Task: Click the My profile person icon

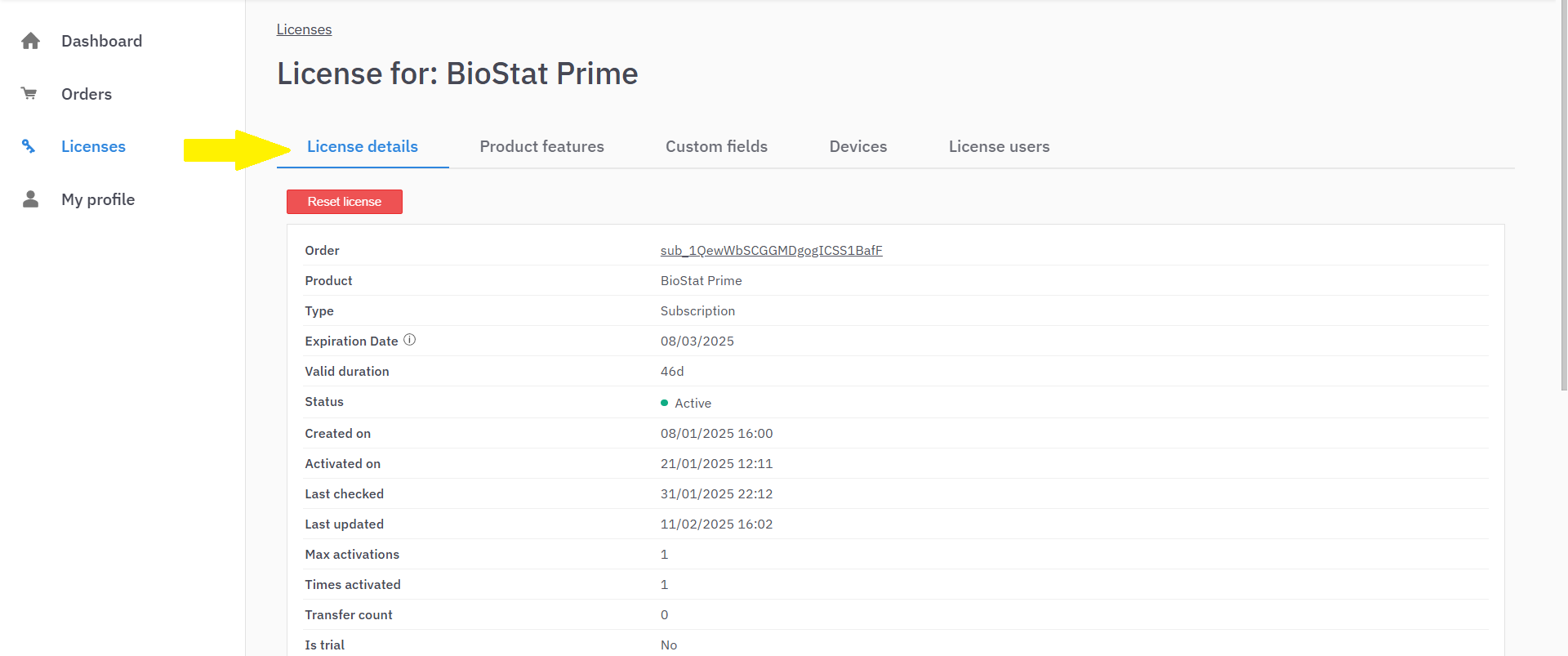Action: [30, 199]
